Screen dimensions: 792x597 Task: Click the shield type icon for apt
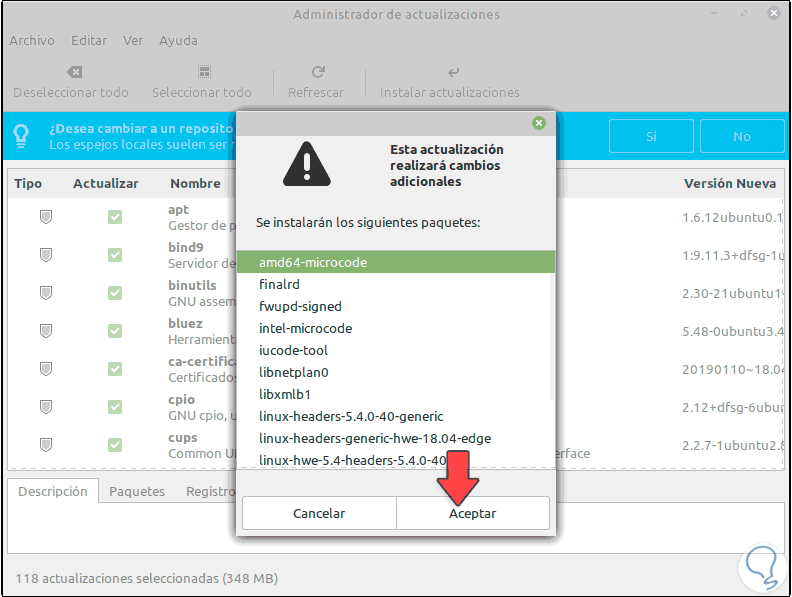click(46, 217)
